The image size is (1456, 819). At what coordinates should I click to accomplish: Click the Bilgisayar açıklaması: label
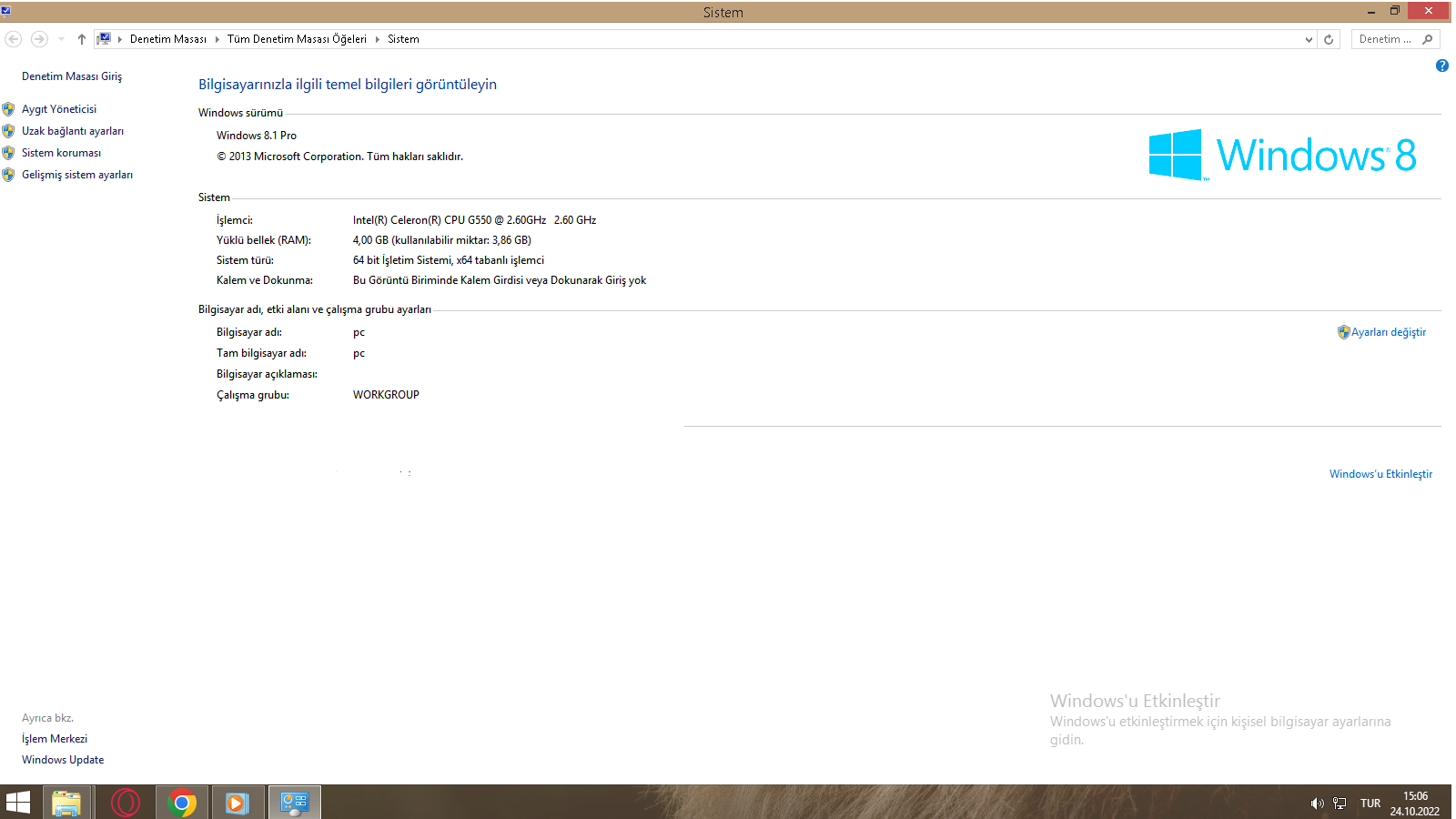(267, 374)
